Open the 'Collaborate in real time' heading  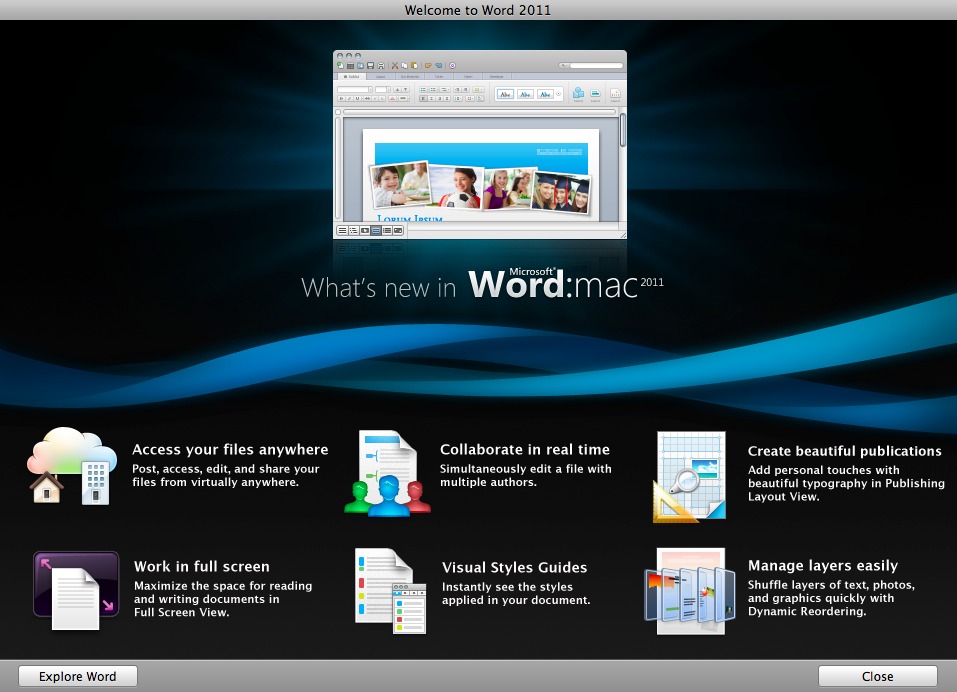pos(525,450)
